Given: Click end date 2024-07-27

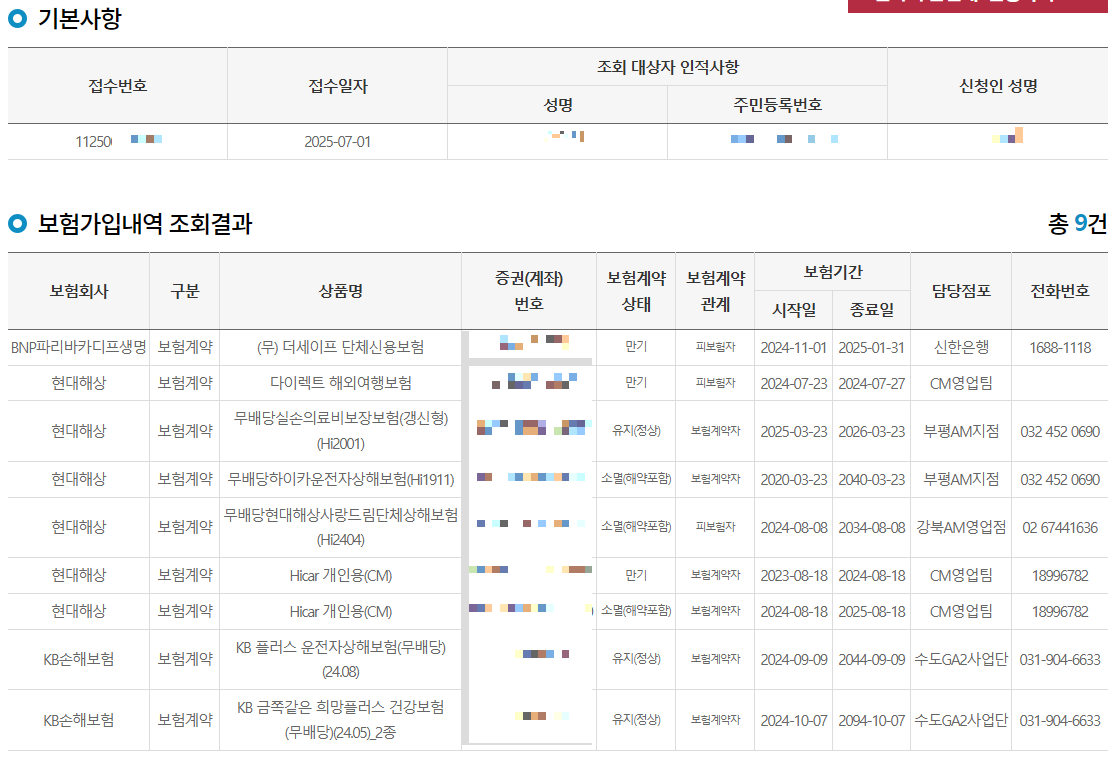Looking at the screenshot, I should coord(872,384).
